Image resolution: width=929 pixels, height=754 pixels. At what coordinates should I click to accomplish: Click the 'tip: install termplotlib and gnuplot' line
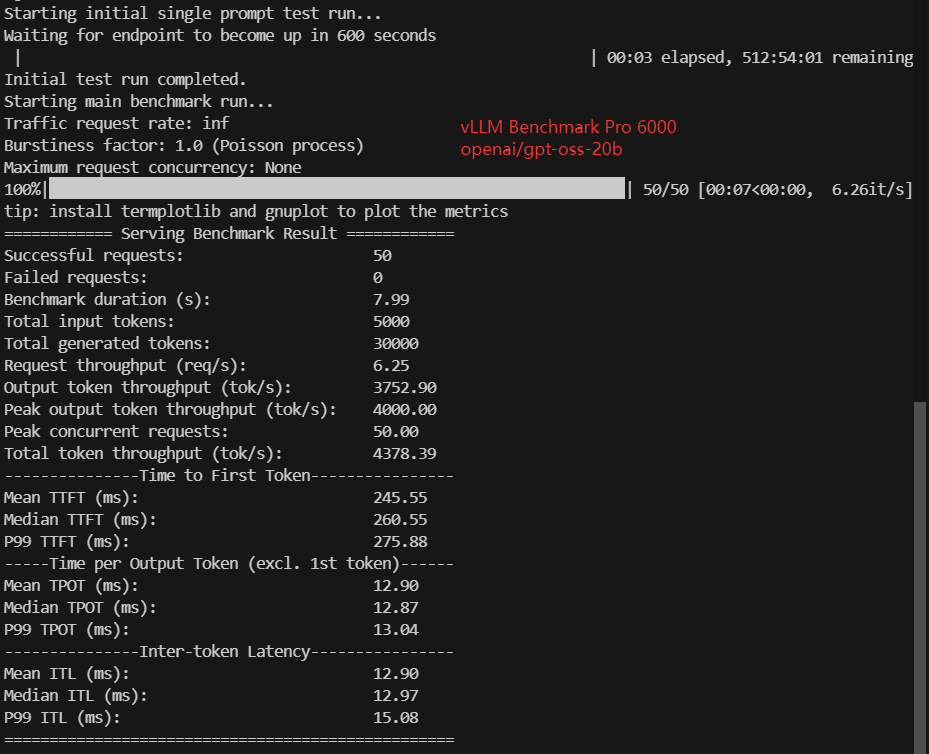pos(256,211)
